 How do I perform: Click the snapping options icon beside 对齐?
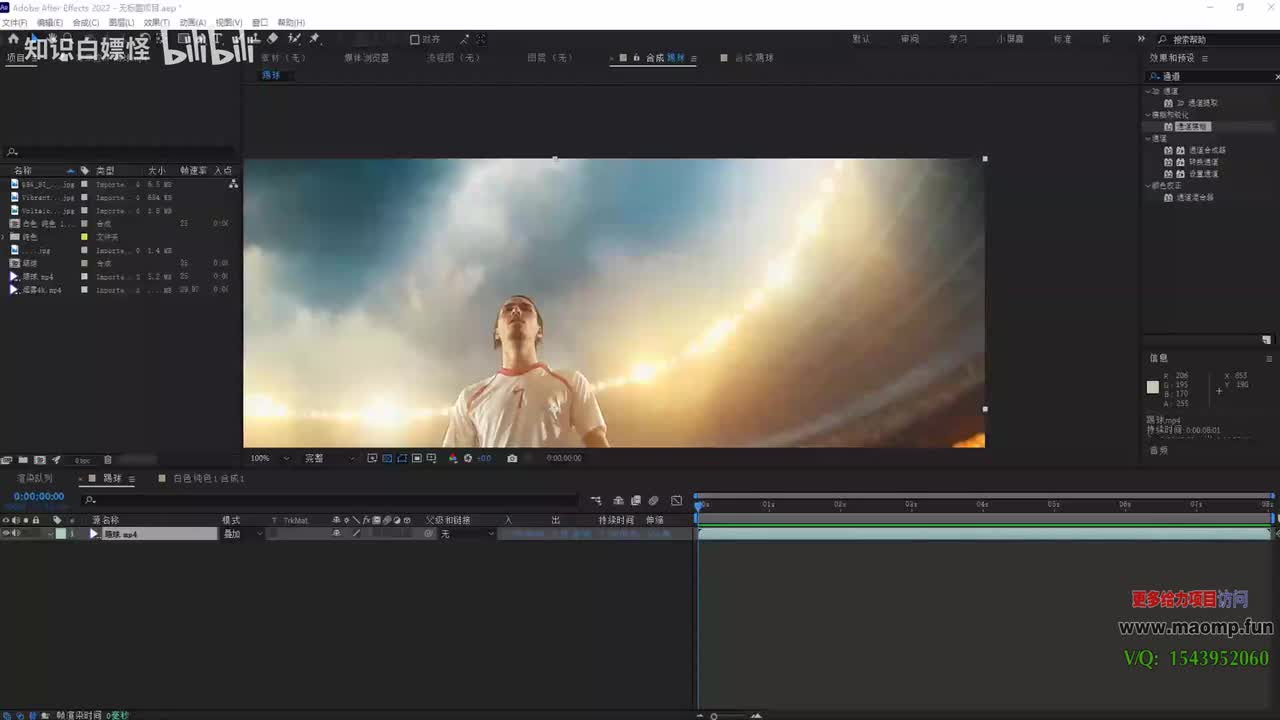coord(464,39)
